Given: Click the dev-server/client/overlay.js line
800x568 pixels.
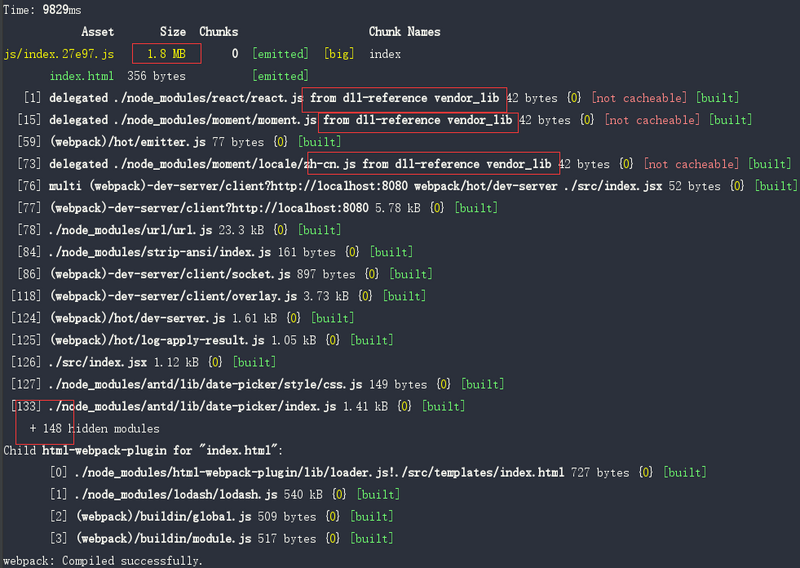Looking at the screenshot, I should coord(218,296).
